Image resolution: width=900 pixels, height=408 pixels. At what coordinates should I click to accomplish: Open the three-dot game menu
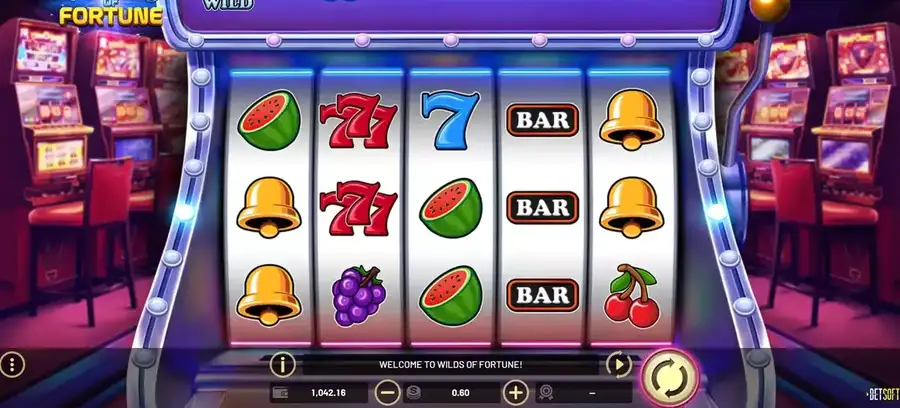pos(12,364)
